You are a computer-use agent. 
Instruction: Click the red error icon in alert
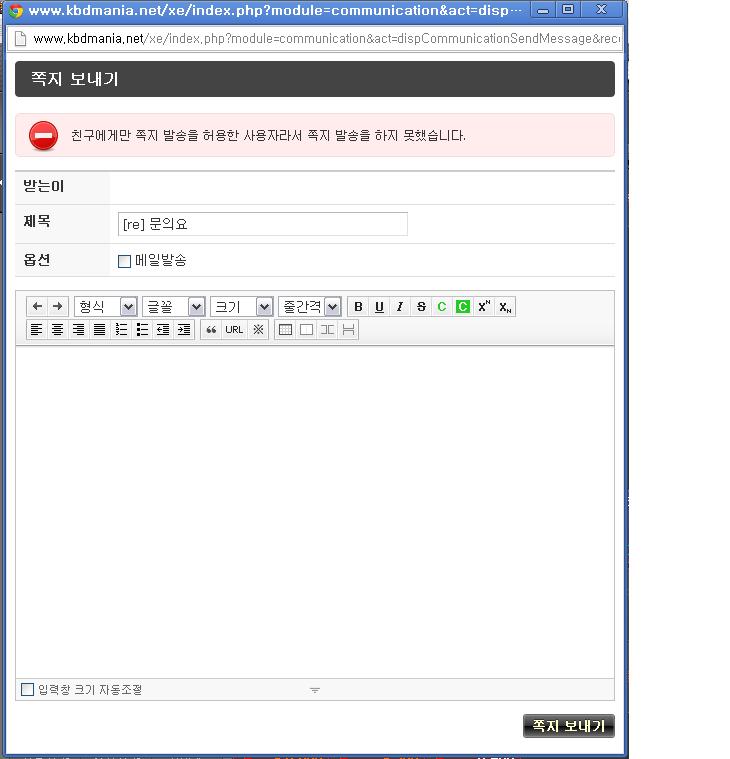[x=43, y=136]
